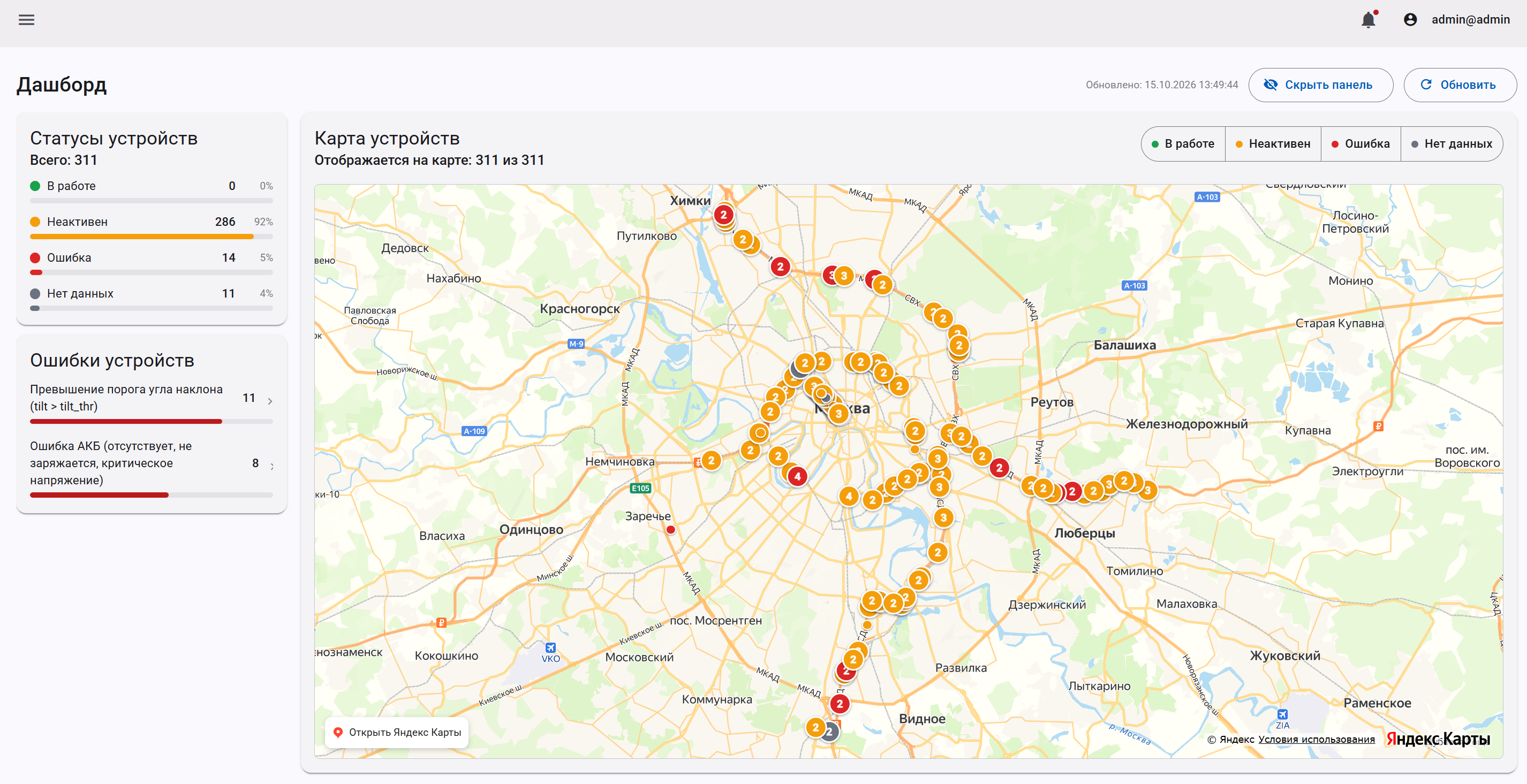Click the red cluster 2 north of Люберцы

tap(1072, 491)
